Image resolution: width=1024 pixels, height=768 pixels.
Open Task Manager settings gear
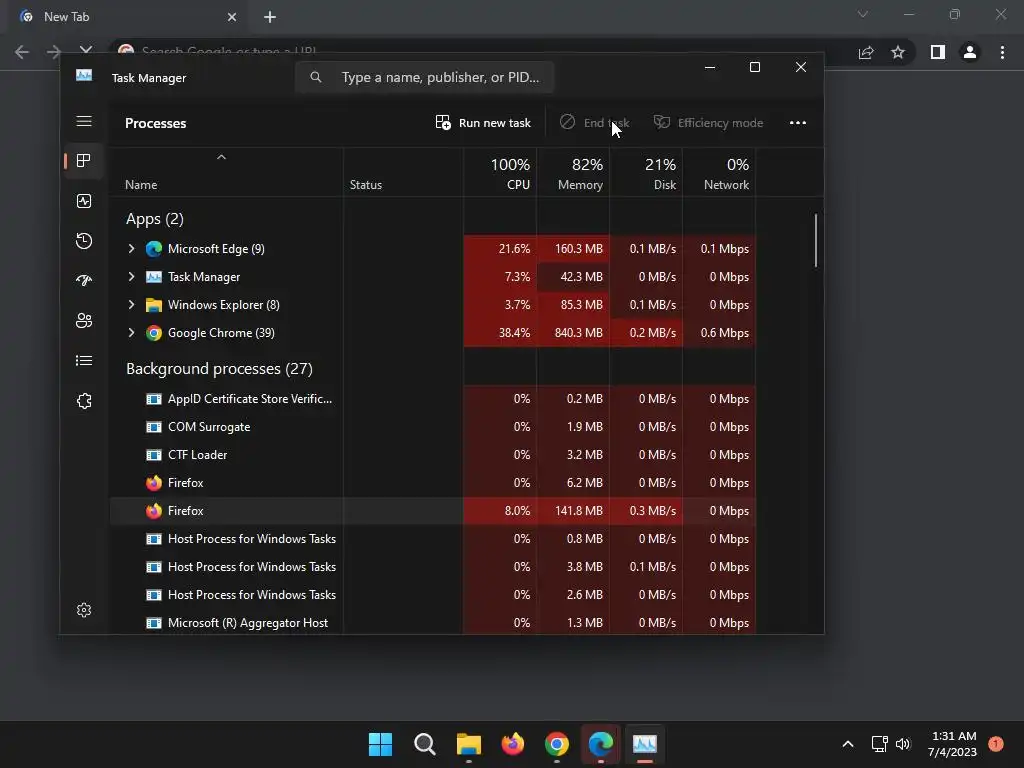pyautogui.click(x=84, y=610)
